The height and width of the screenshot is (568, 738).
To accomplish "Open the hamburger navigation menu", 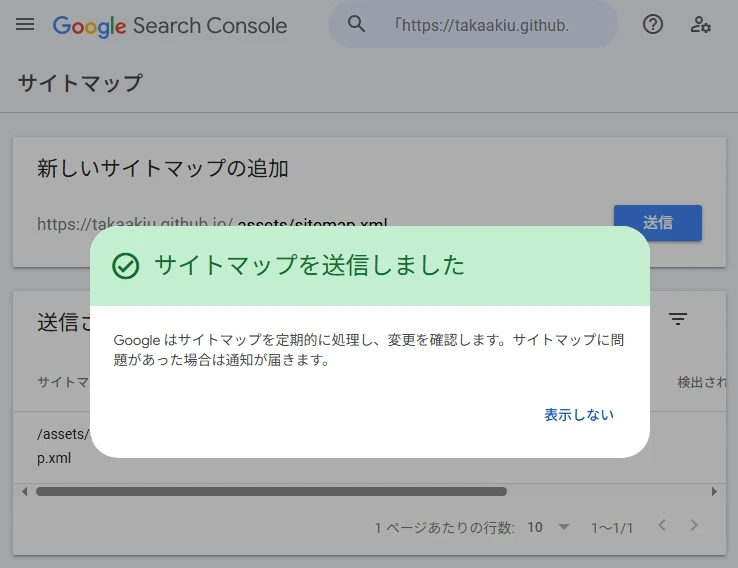I will click(25, 24).
